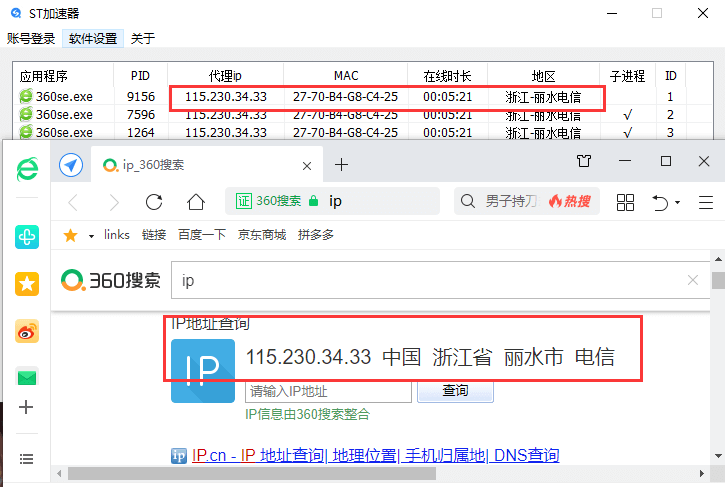Click the address bar showing ip

pyautogui.click(x=332, y=201)
